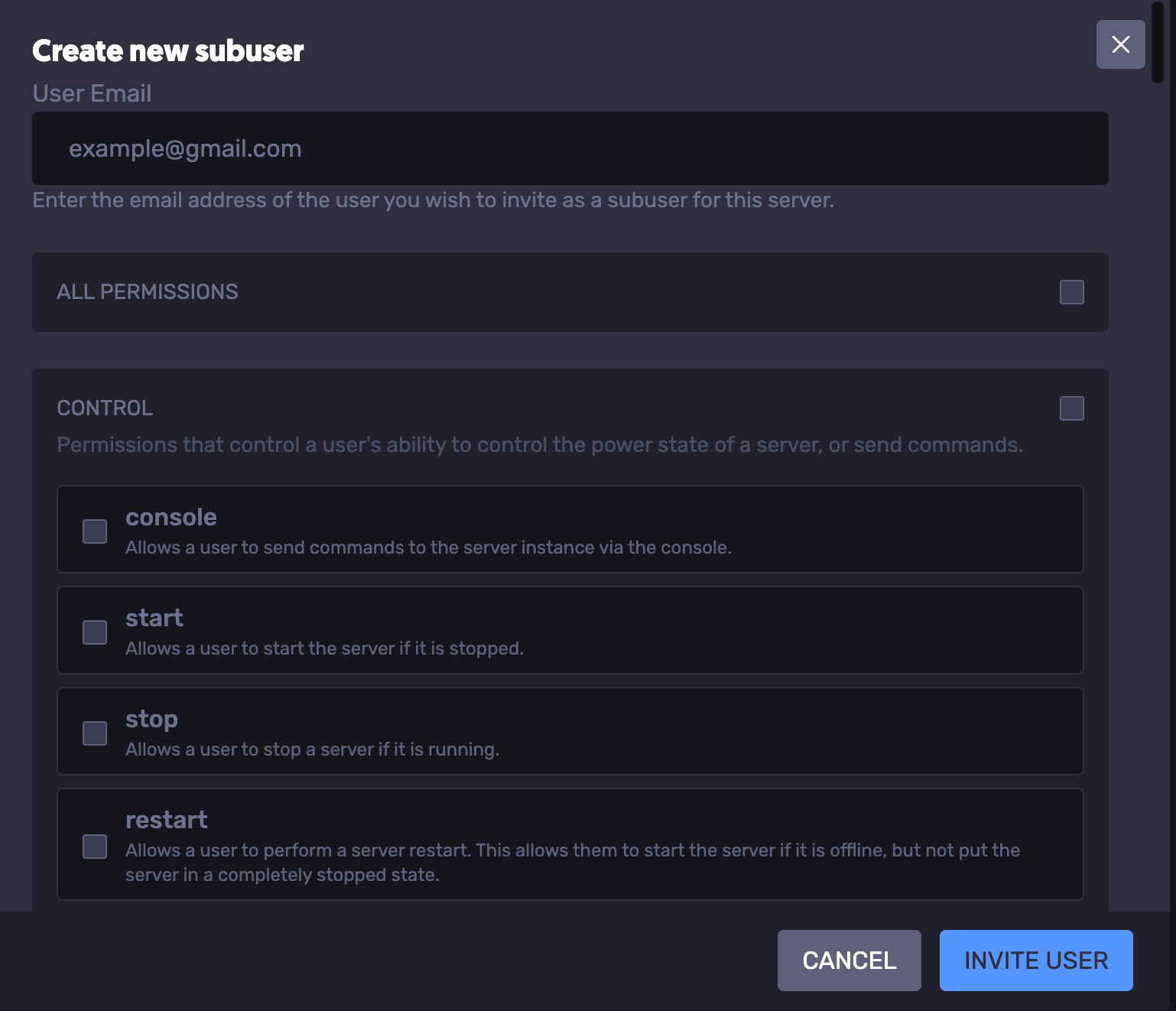
Task: Click the Create new subuser heading
Action: tap(168, 51)
